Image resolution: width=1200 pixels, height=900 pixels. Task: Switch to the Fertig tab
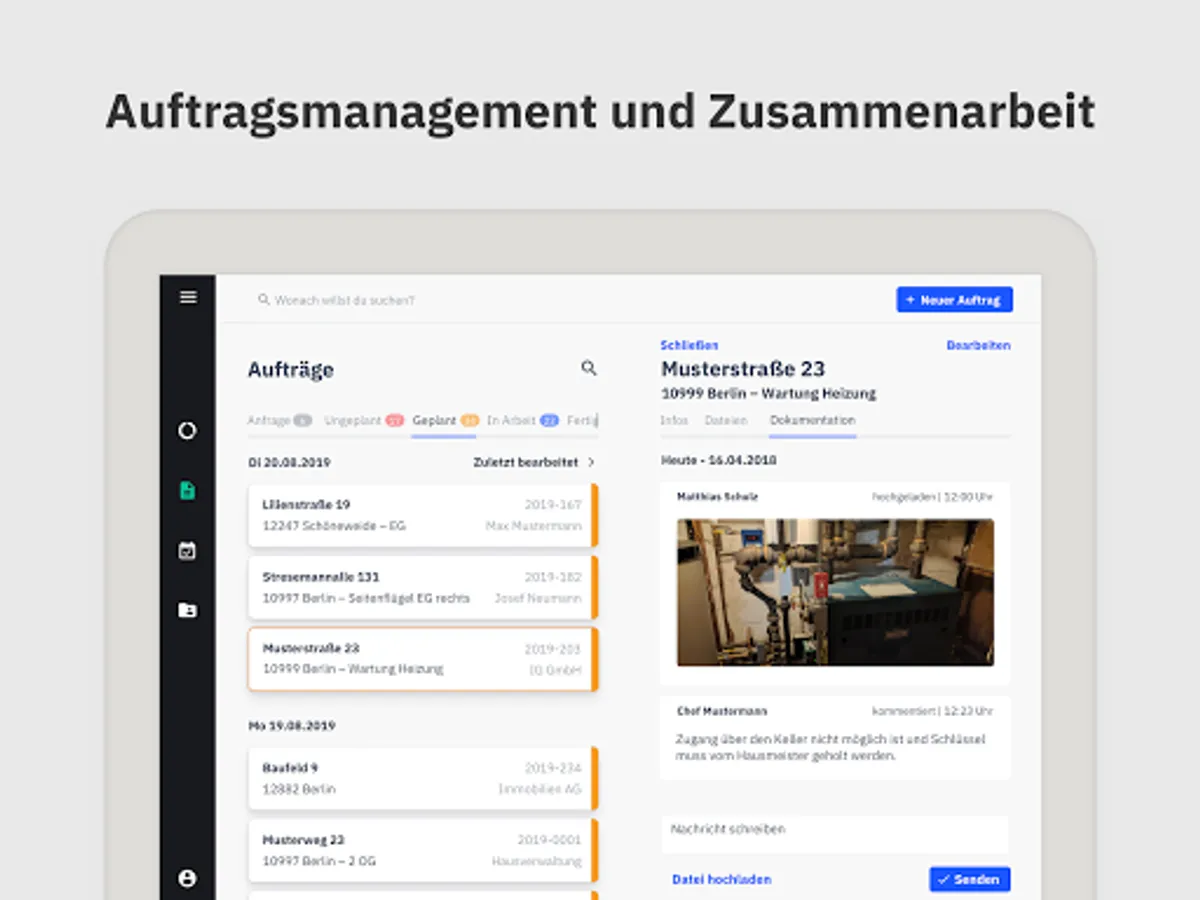pyautogui.click(x=582, y=421)
